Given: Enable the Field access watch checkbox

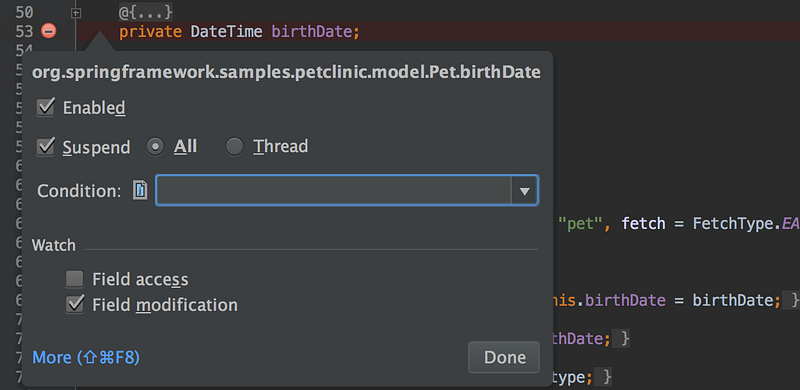Looking at the screenshot, I should point(74,279).
